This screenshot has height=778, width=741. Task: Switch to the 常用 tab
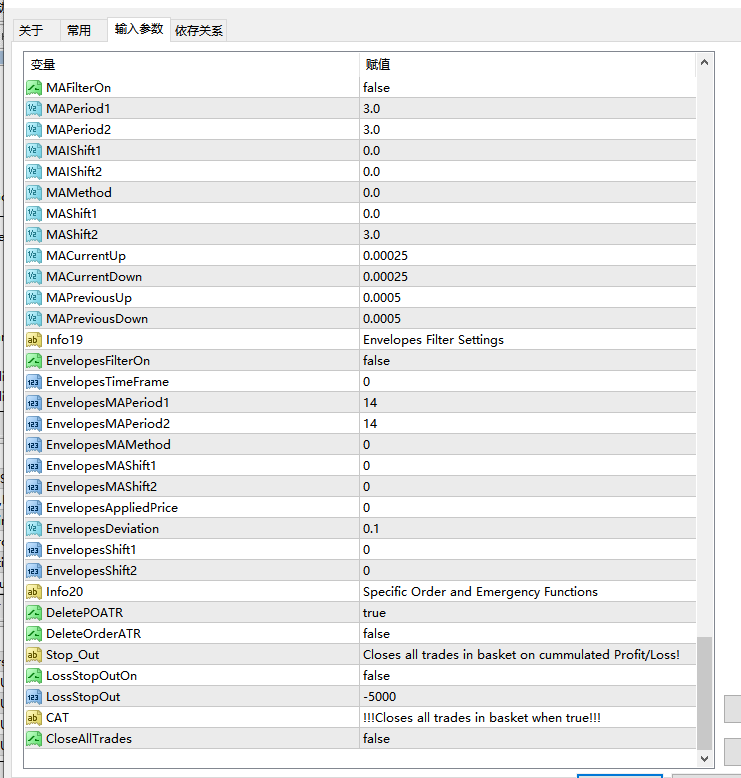(83, 31)
